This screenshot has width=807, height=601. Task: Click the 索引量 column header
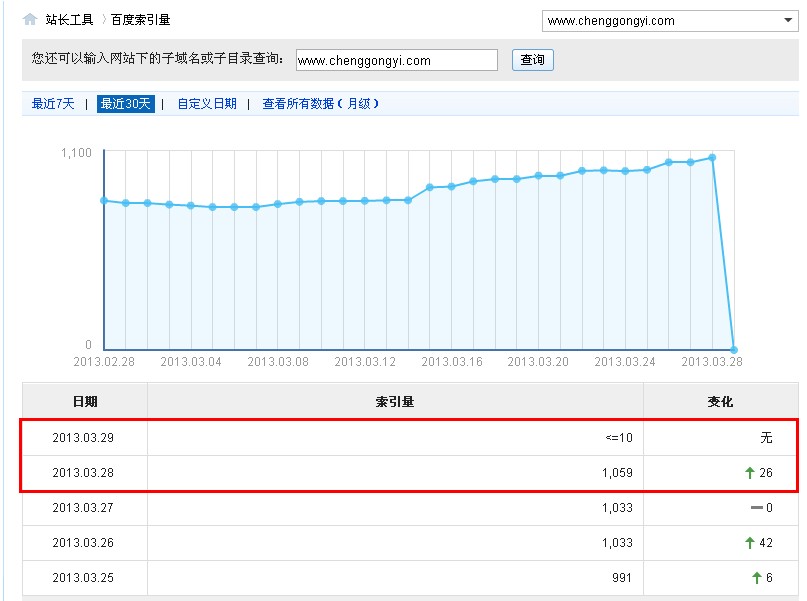click(395, 401)
